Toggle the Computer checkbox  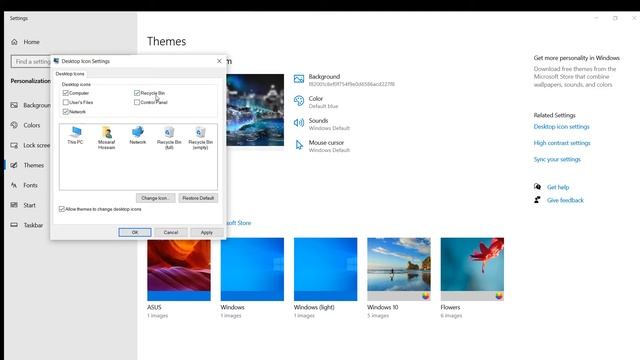coord(65,93)
